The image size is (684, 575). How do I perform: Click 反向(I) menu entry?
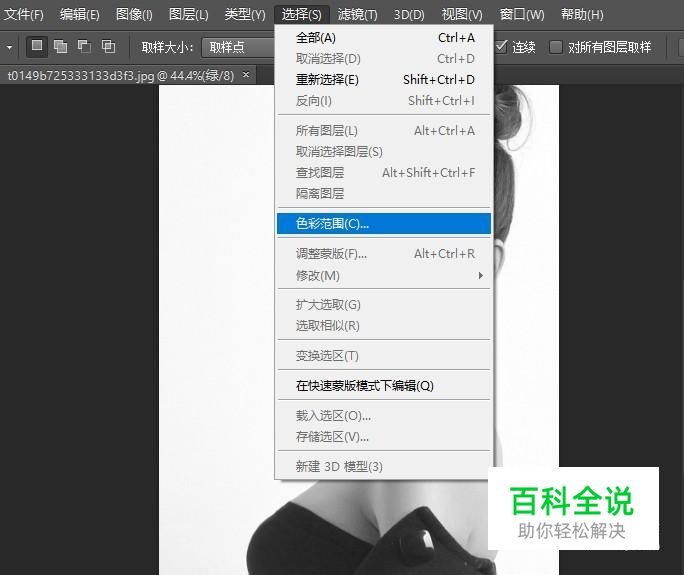click(x=384, y=101)
